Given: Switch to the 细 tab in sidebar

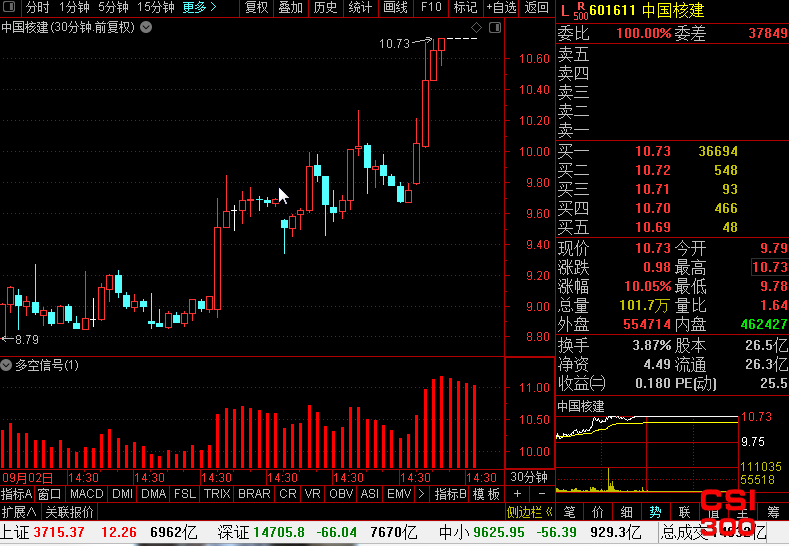Looking at the screenshot, I should (626, 512).
